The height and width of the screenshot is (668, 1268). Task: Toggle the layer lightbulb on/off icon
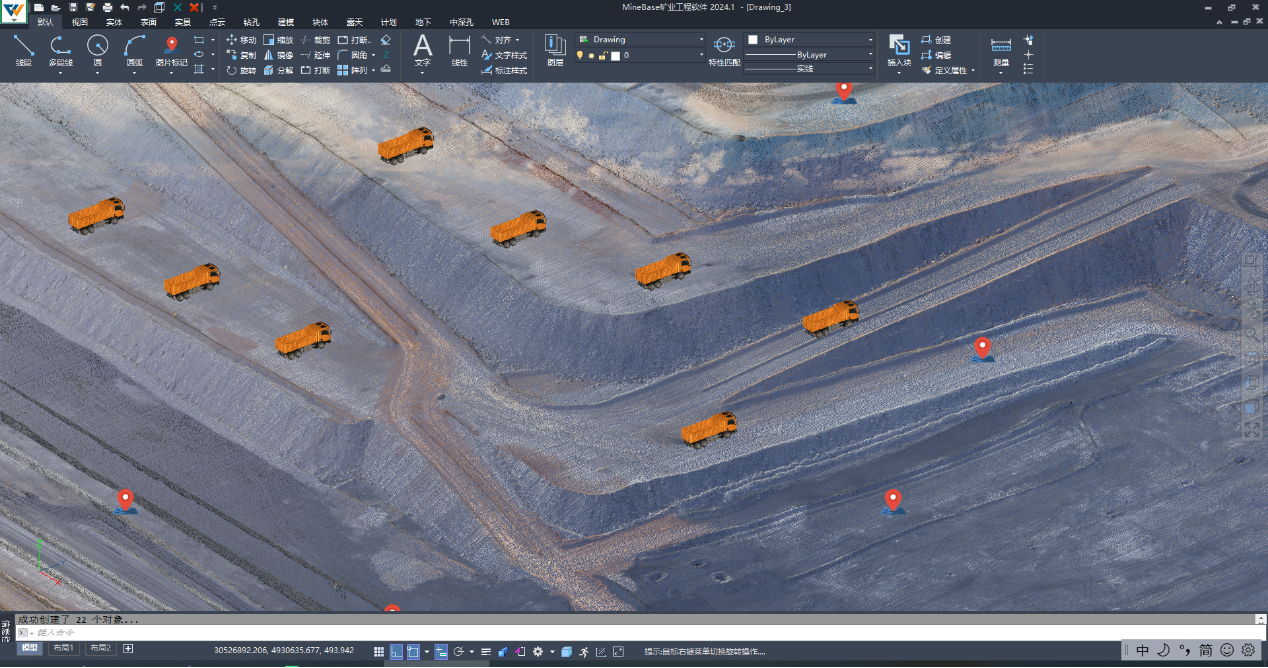click(579, 56)
